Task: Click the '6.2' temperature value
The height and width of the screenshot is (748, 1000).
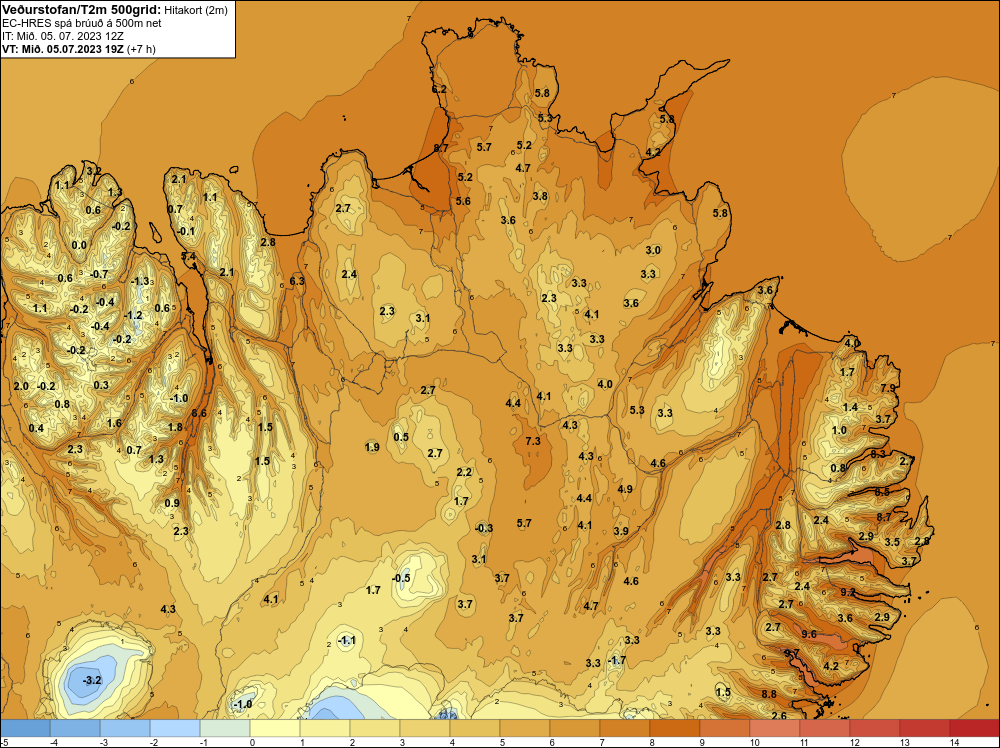Action: pyautogui.click(x=439, y=89)
